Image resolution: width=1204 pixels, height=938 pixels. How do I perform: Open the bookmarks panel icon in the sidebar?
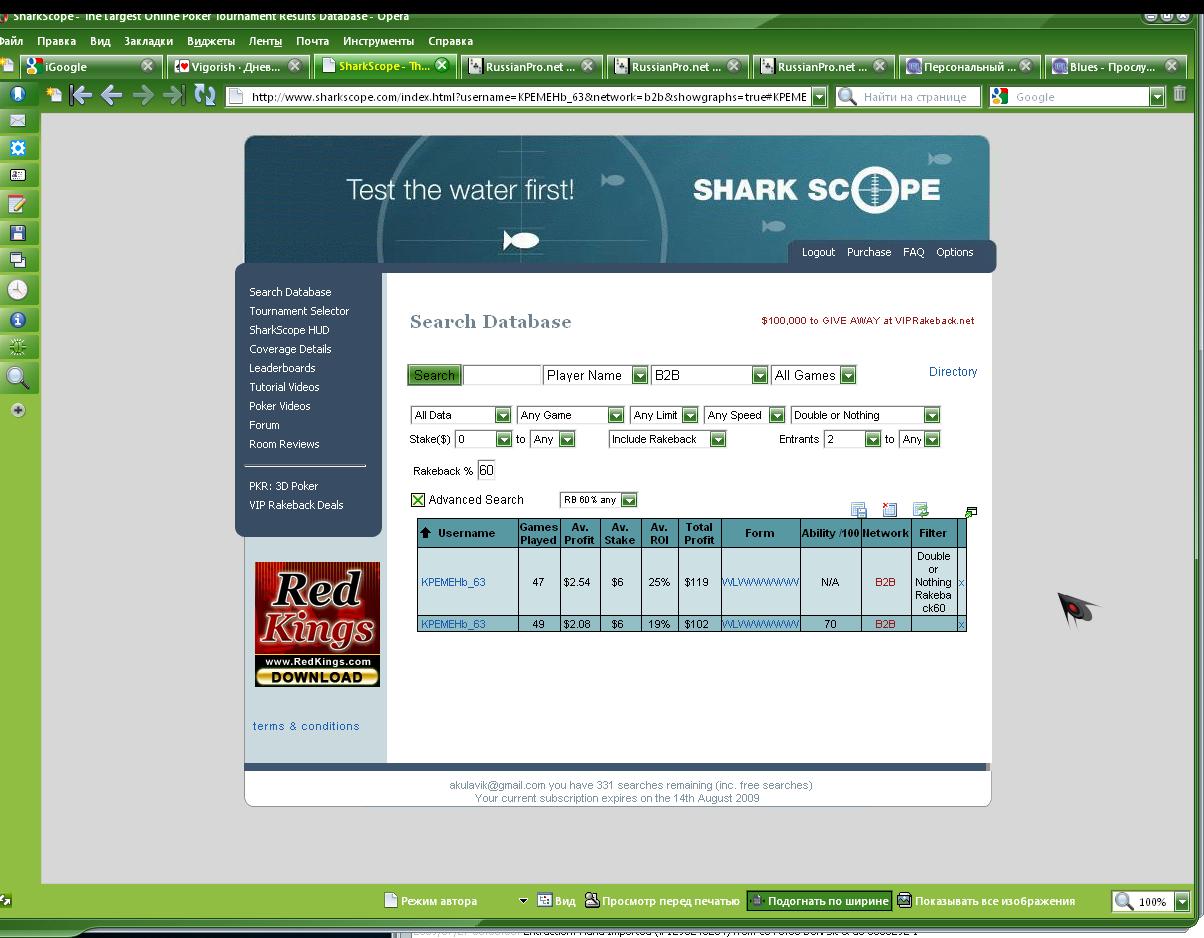(17, 93)
